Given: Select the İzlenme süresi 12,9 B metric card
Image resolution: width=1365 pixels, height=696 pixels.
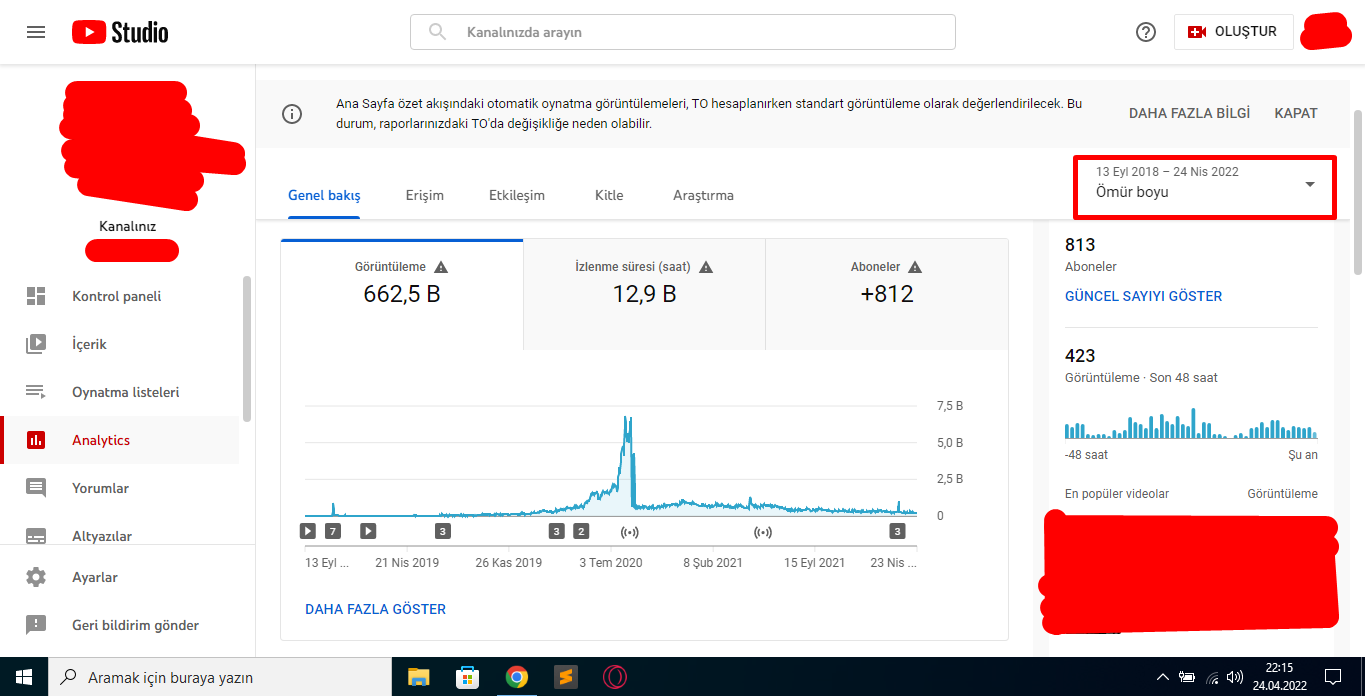Looking at the screenshot, I should click(x=644, y=294).
